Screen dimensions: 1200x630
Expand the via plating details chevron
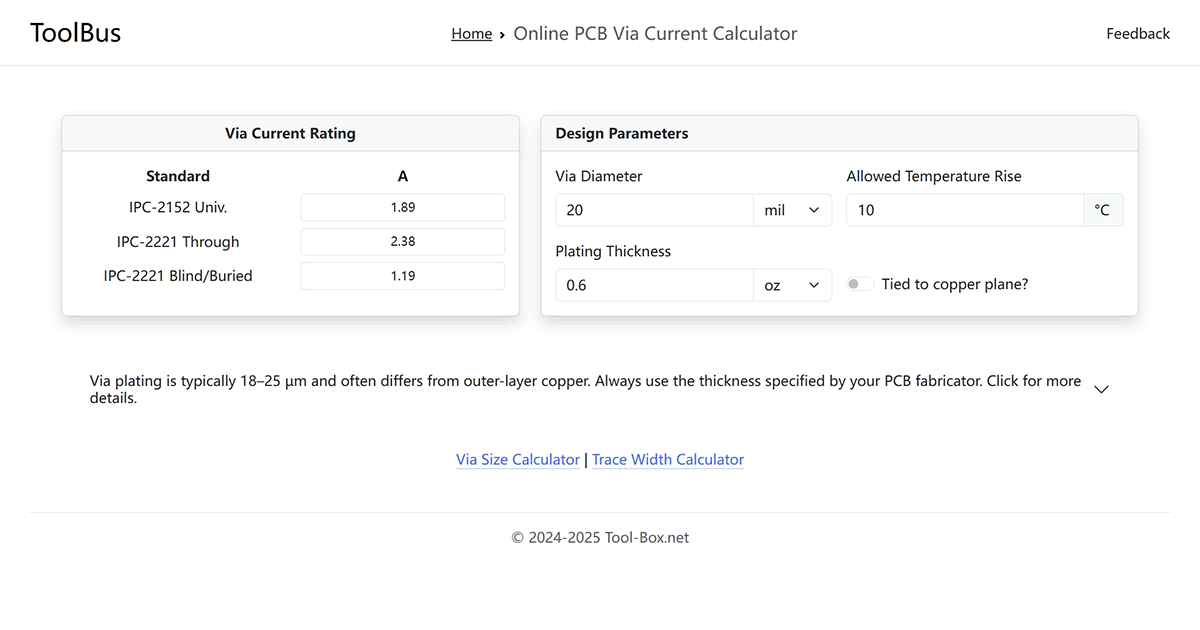[1101, 389]
